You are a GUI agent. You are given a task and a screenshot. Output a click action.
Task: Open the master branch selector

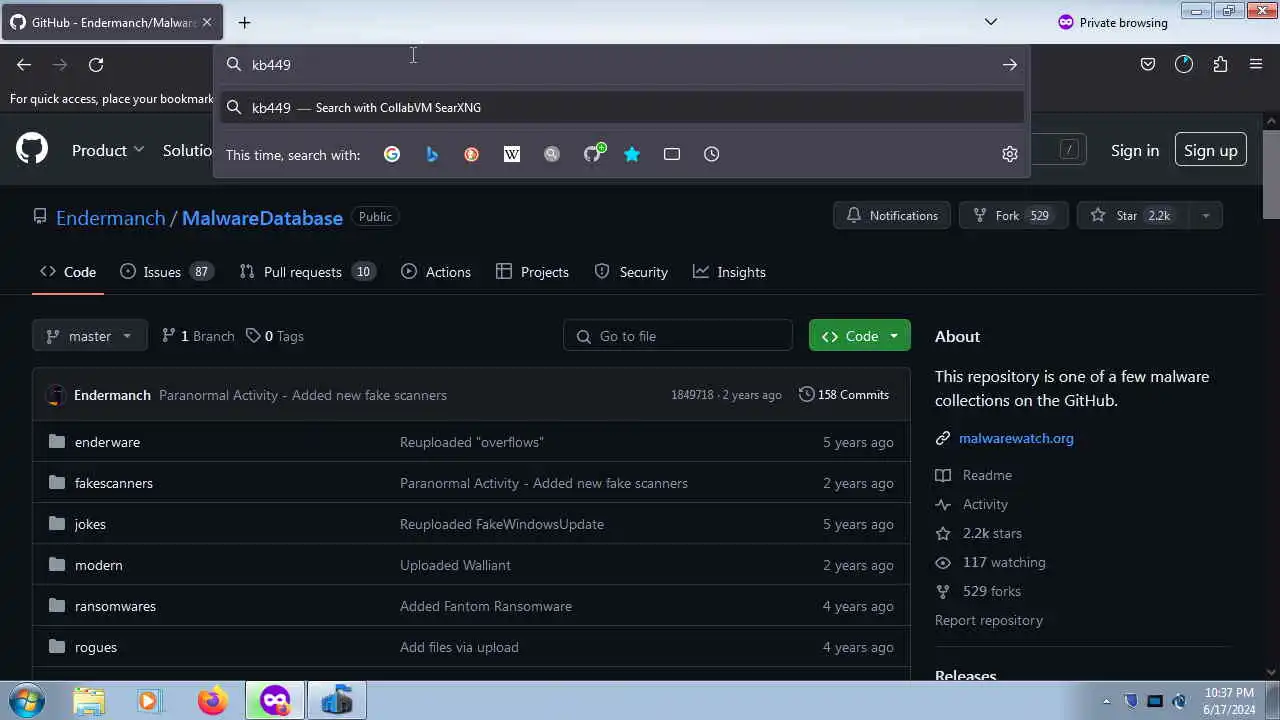[x=90, y=336]
